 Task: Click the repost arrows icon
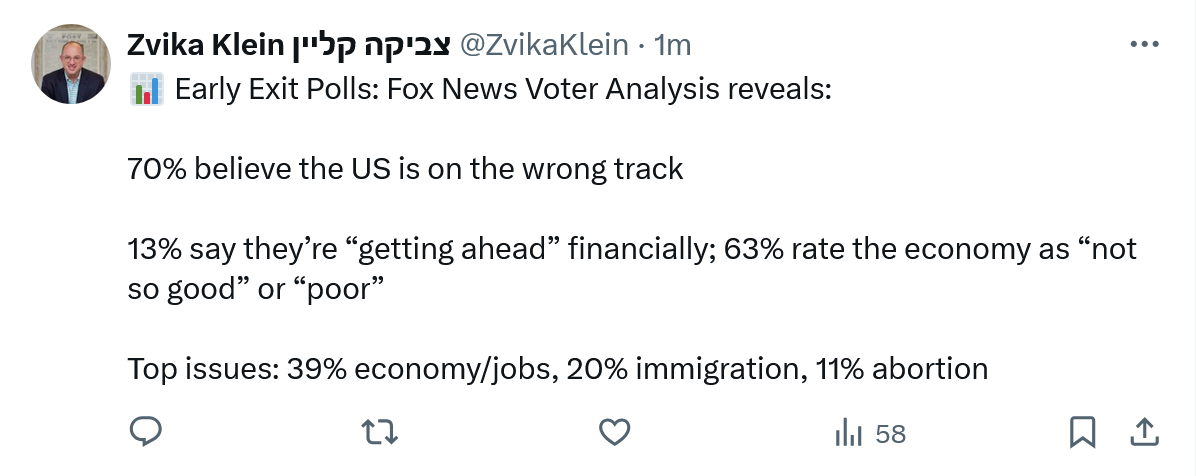tap(380, 432)
